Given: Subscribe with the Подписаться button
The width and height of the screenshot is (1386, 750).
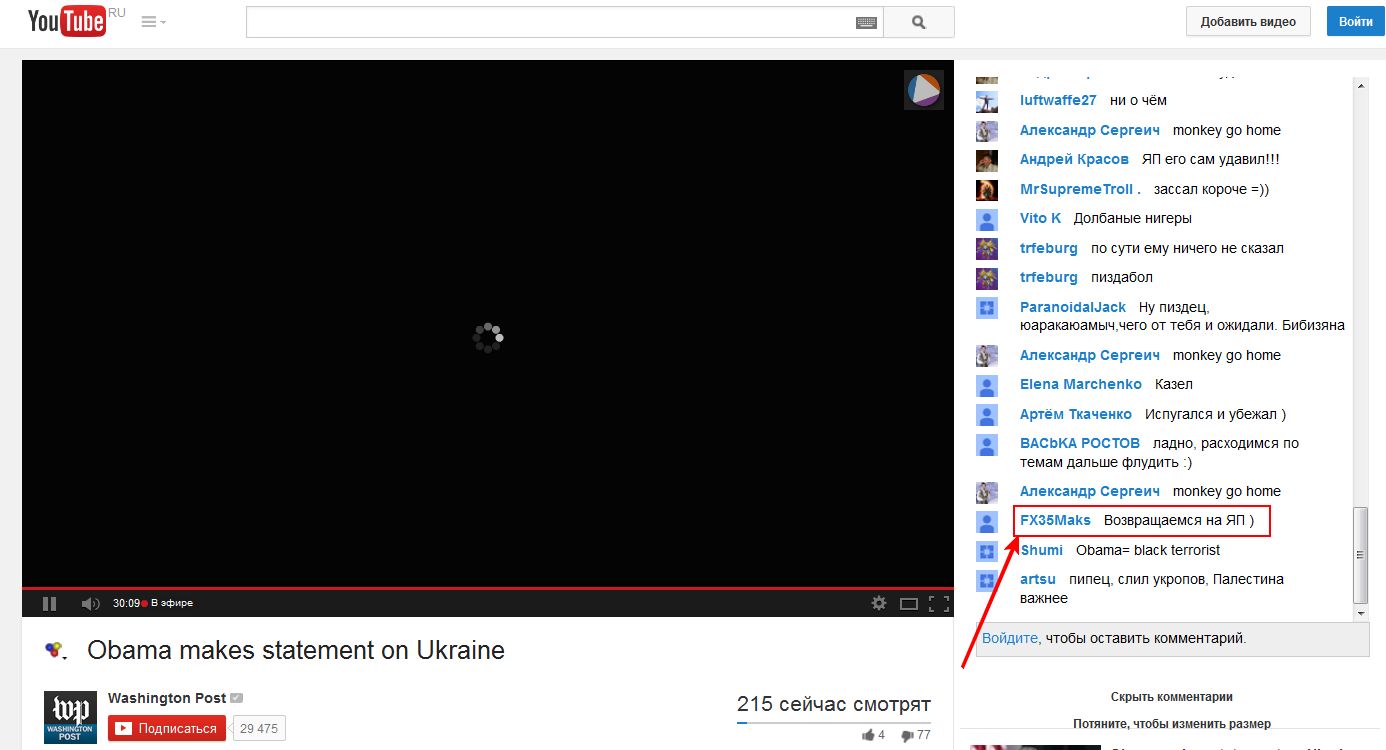Looking at the screenshot, I should point(168,728).
